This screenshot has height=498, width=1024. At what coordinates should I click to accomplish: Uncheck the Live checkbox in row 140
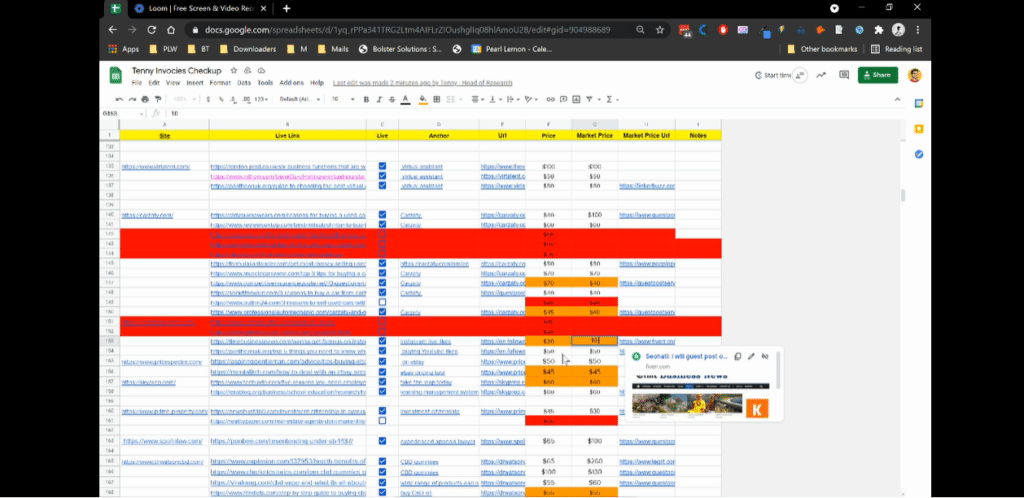(382, 214)
